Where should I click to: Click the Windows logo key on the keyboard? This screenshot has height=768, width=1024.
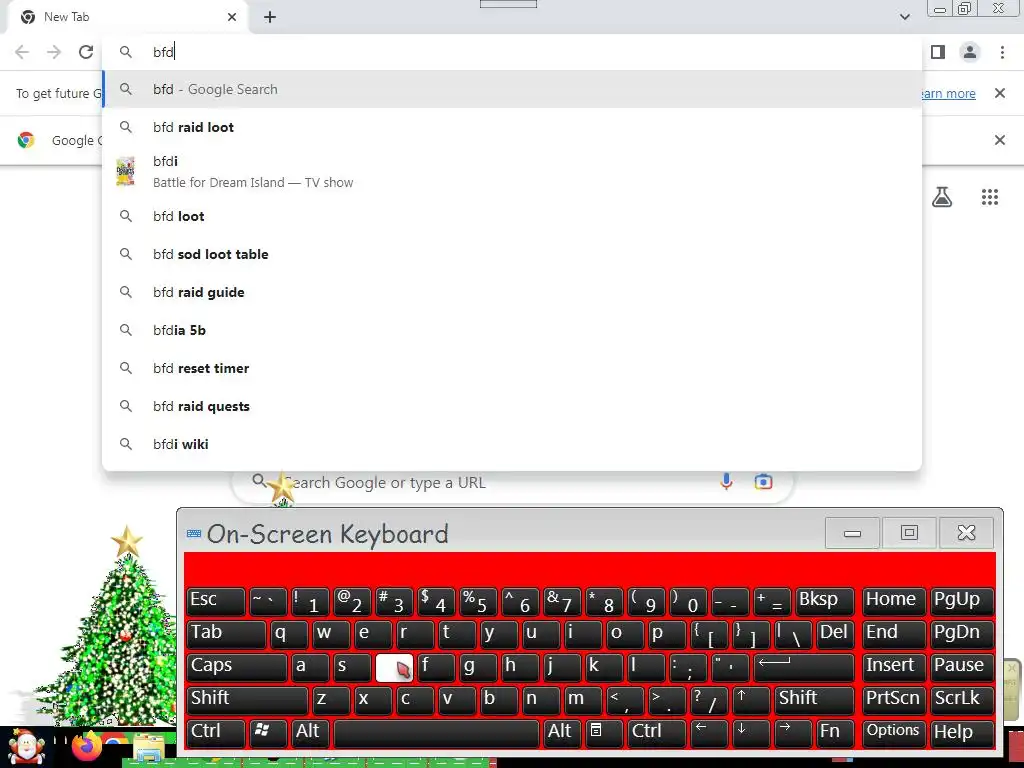coord(268,732)
